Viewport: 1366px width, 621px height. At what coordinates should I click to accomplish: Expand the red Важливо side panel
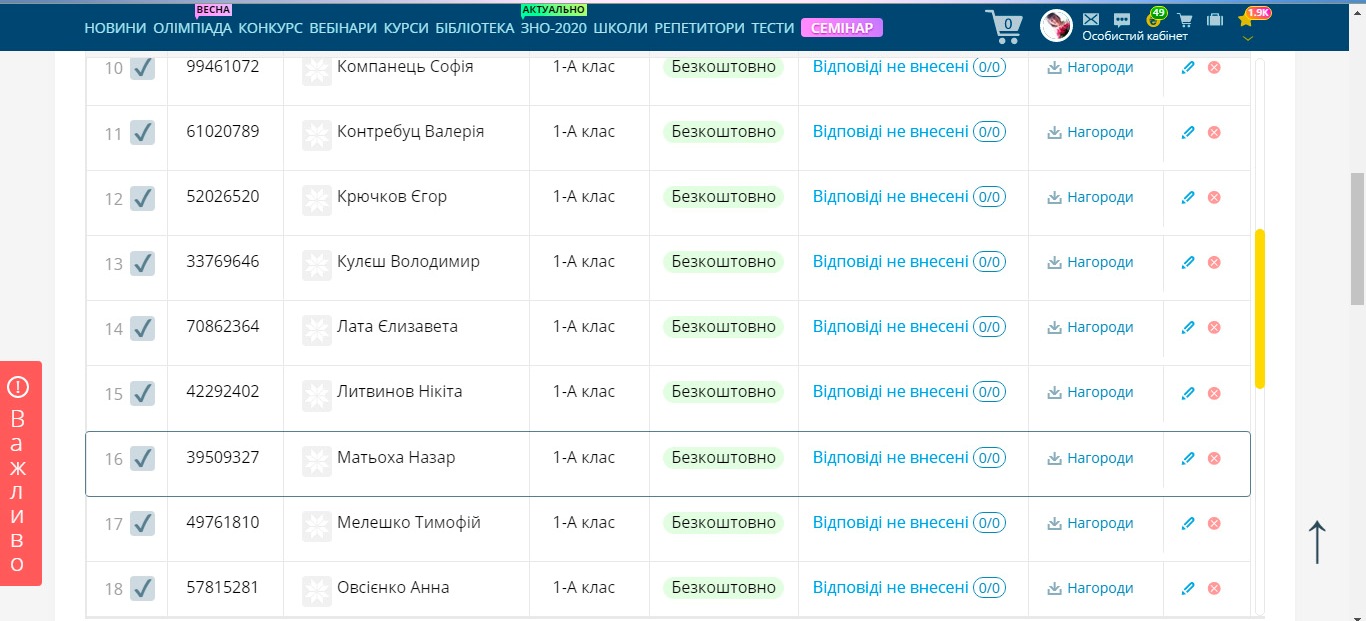[x=20, y=472]
